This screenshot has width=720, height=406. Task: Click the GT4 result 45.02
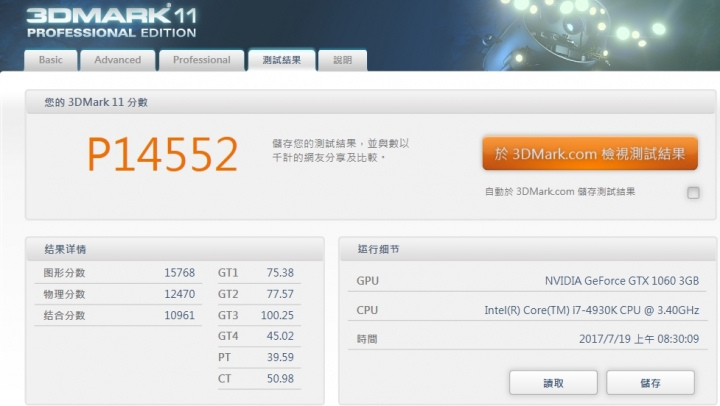tap(280, 336)
